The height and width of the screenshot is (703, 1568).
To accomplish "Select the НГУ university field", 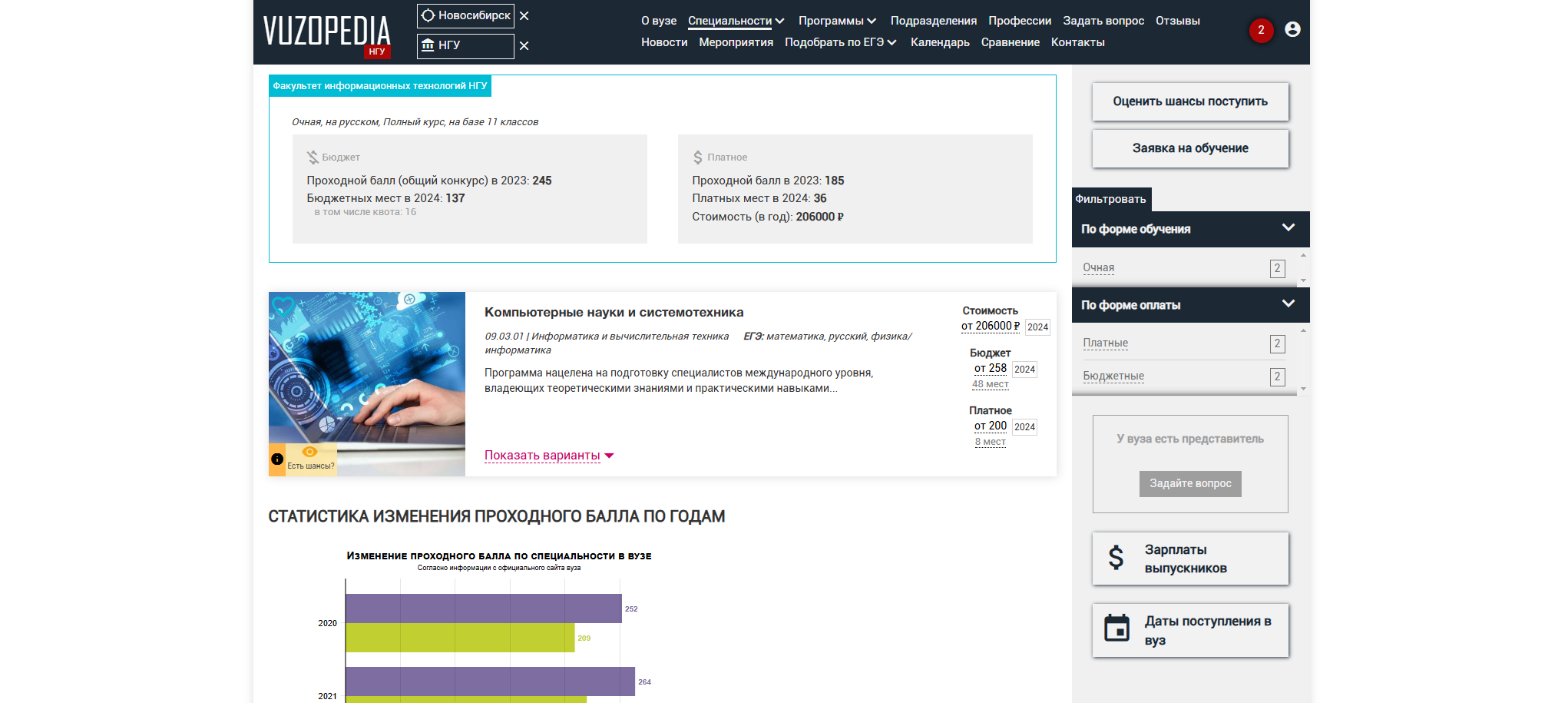I will [x=465, y=46].
